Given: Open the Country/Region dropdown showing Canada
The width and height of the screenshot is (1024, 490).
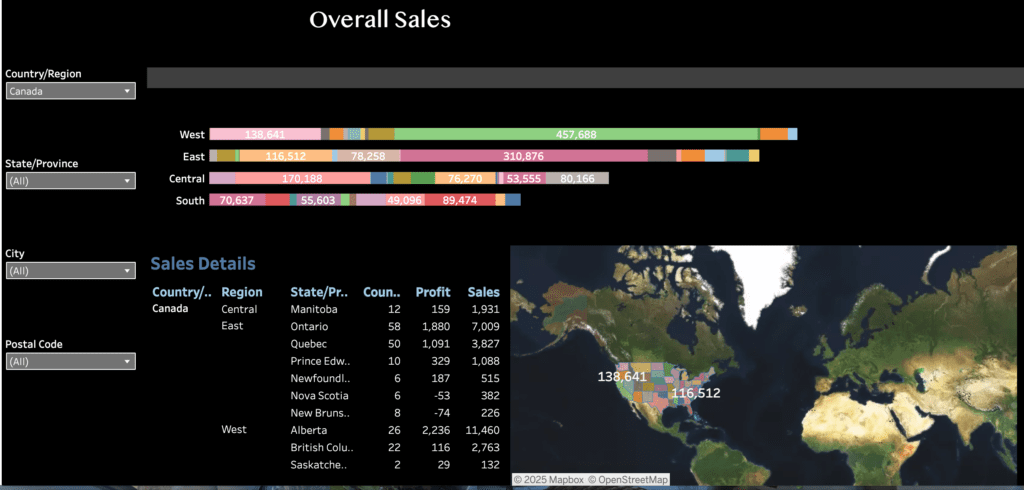Looking at the screenshot, I should pyautogui.click(x=70, y=91).
